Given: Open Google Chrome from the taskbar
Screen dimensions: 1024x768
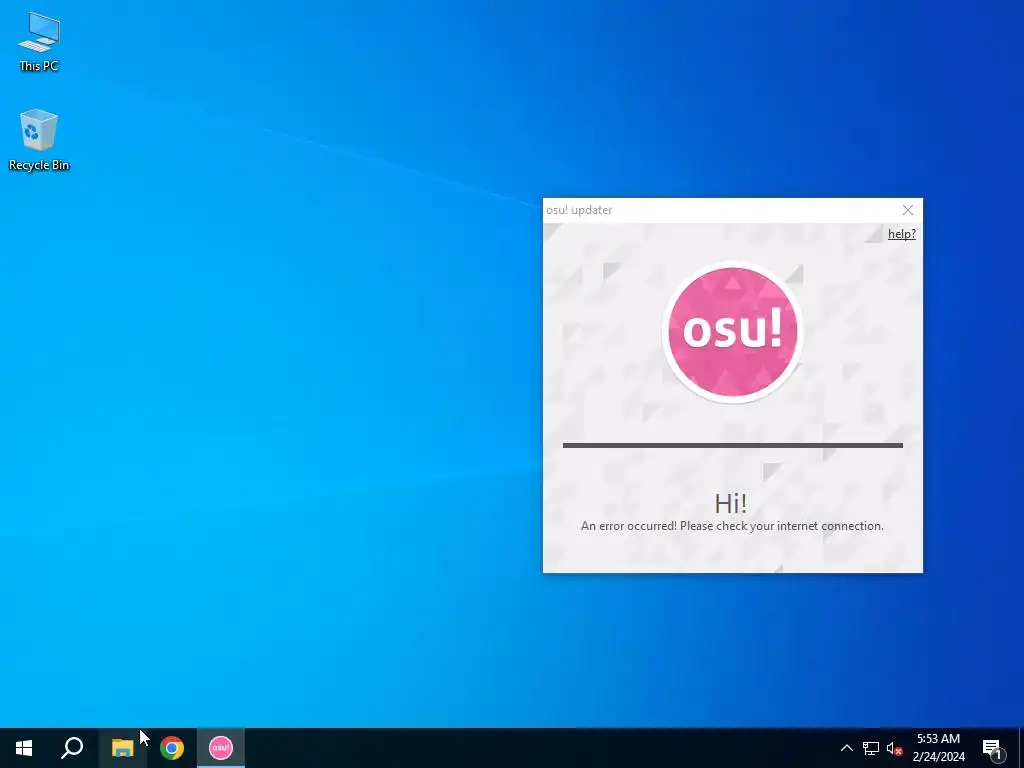Looking at the screenshot, I should (x=172, y=748).
